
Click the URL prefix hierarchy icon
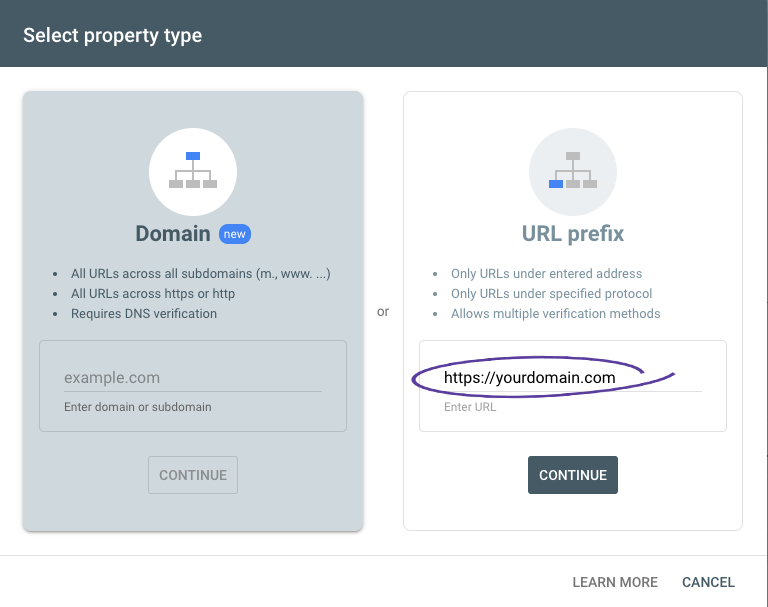click(x=573, y=171)
